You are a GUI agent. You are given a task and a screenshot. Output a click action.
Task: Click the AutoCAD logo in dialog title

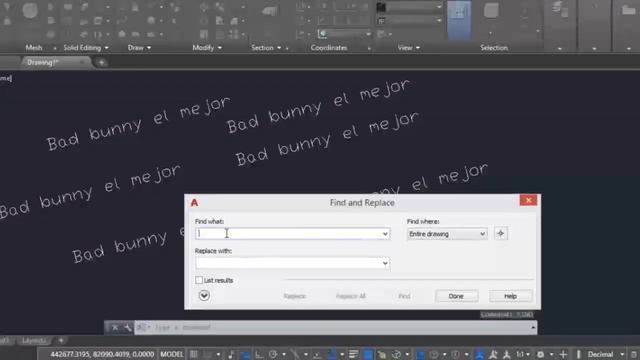(194, 202)
